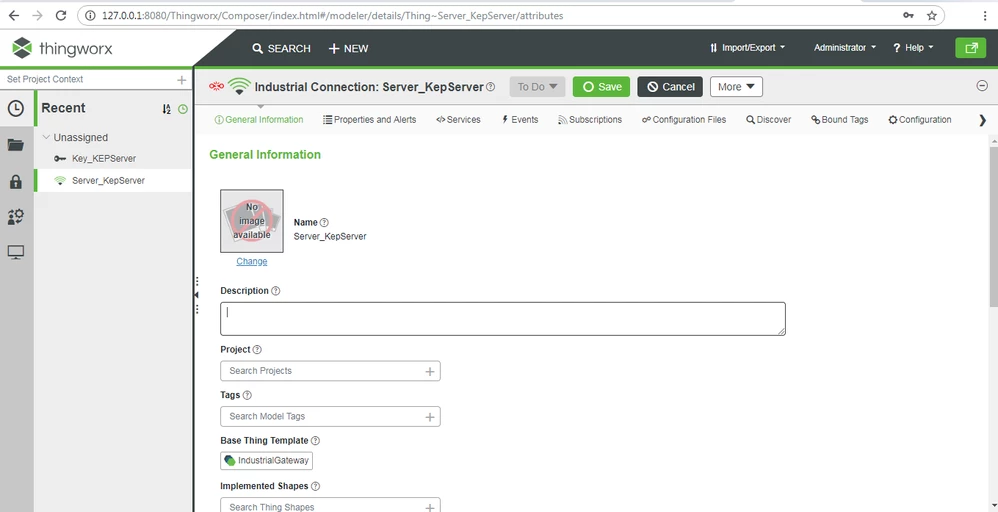The width and height of the screenshot is (998, 512).
Task: Click help icon beside Project label
Action: click(x=257, y=349)
